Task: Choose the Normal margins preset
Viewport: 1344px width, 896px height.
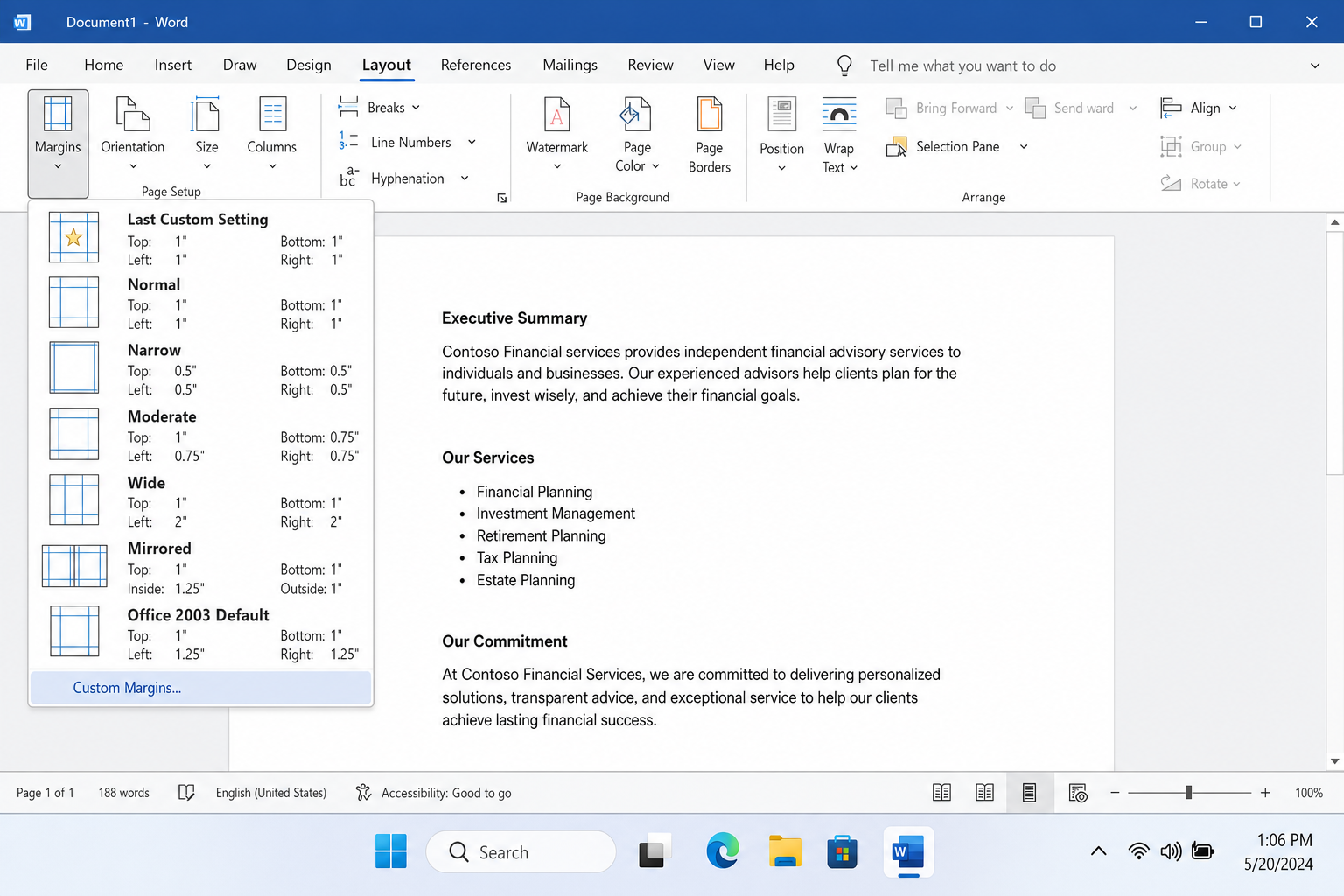Action: click(x=201, y=304)
